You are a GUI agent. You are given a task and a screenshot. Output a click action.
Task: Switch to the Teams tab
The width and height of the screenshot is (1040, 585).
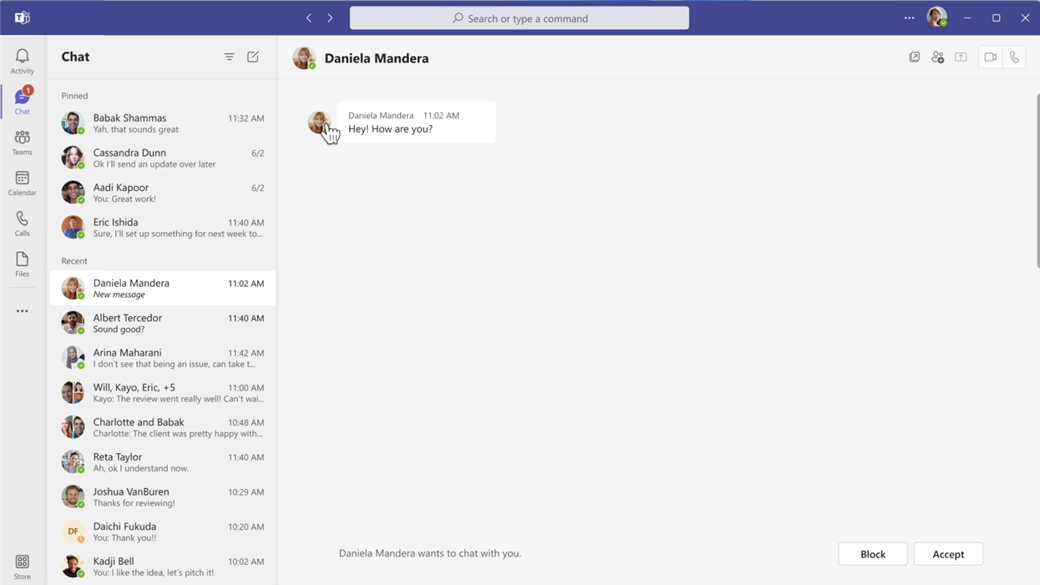point(22,143)
